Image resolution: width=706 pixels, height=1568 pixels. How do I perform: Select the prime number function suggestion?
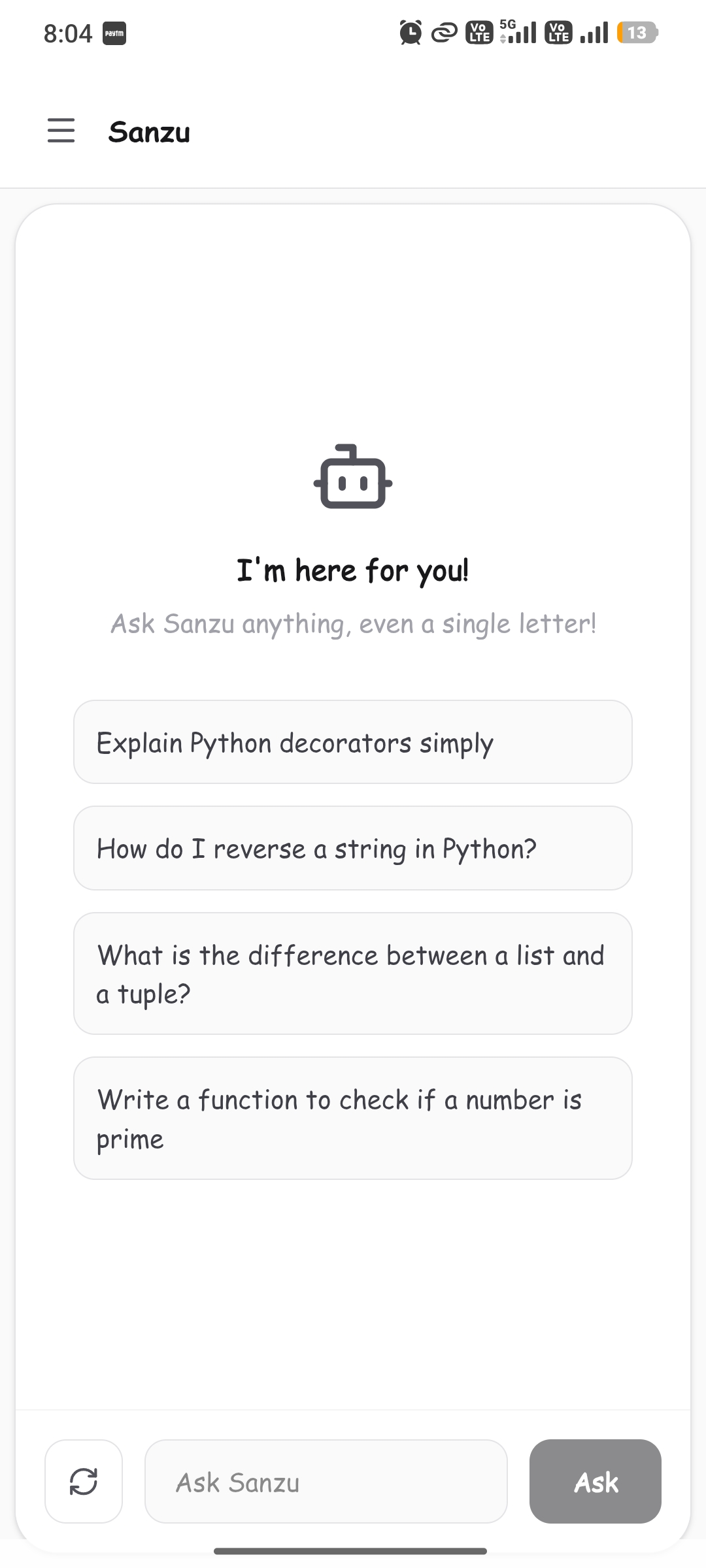click(353, 1118)
